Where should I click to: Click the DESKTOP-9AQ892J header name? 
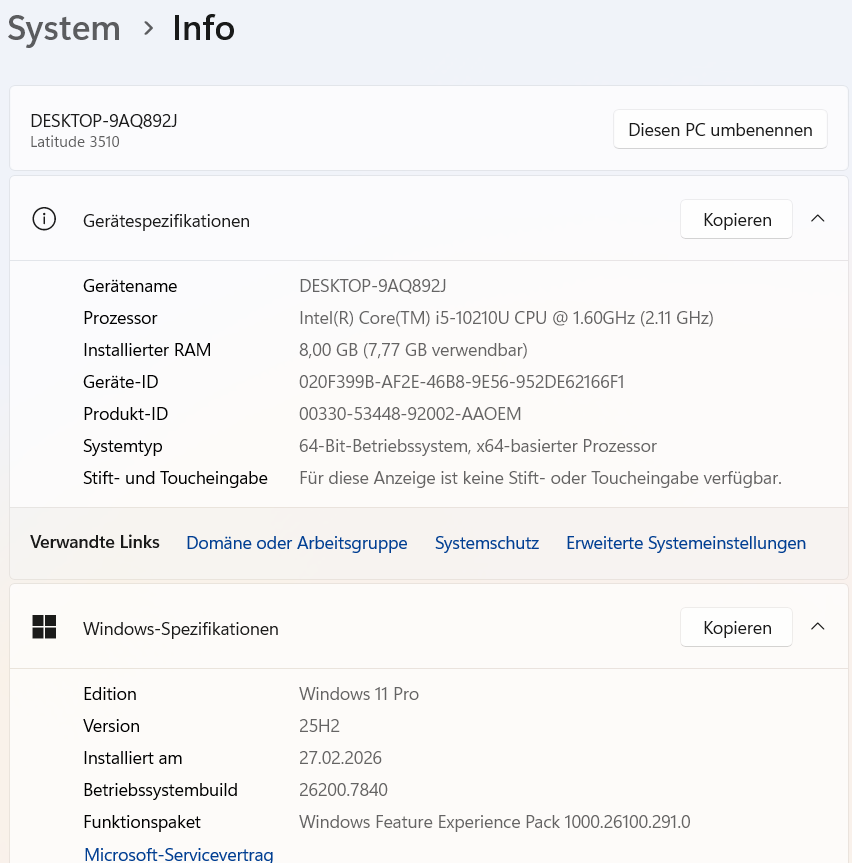click(103, 121)
